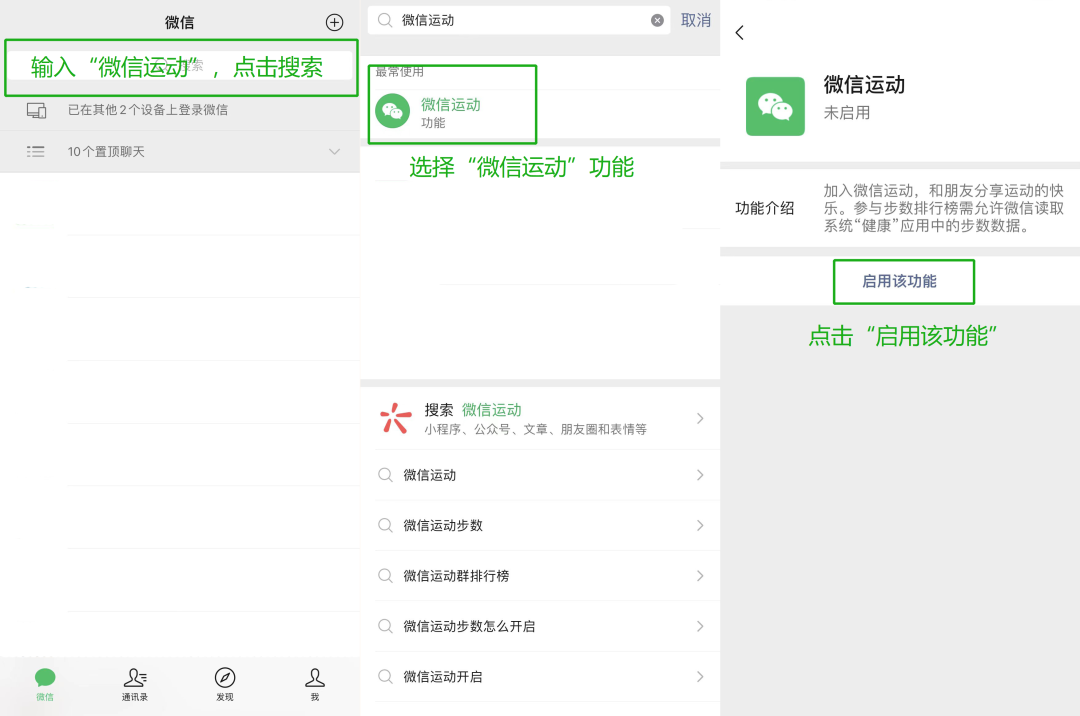Click the search icon beside 微信运动开启
Image resolution: width=1080 pixels, height=716 pixels.
pos(385,677)
